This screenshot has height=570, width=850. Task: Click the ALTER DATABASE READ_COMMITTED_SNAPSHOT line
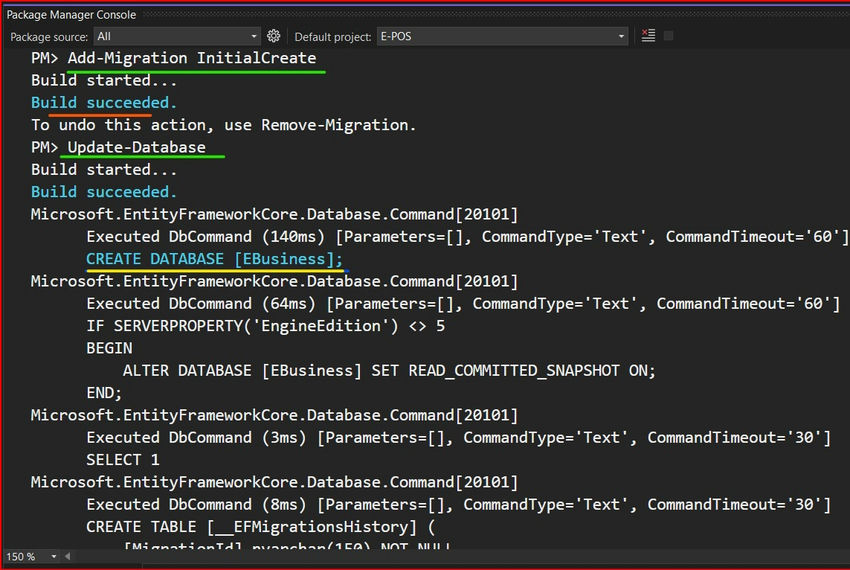coord(389,370)
